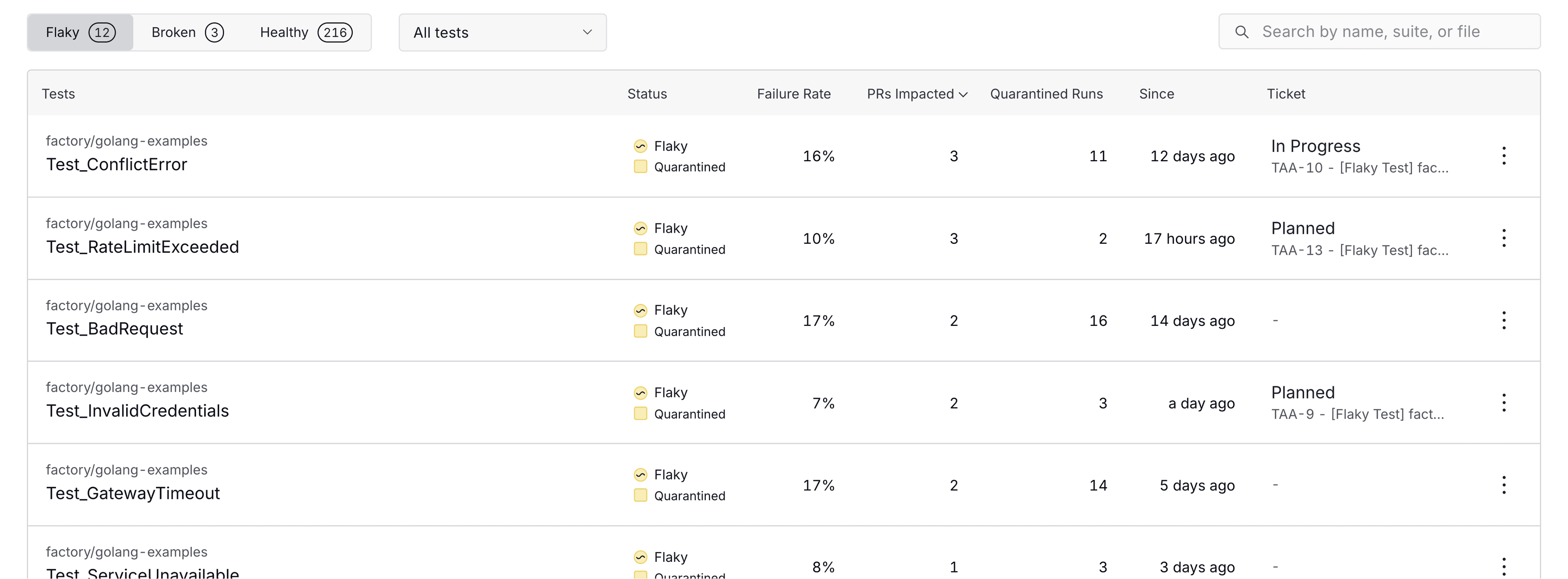Click Planned status for Test_InvalidCredentials
The image size is (1568, 579).
[1303, 393]
